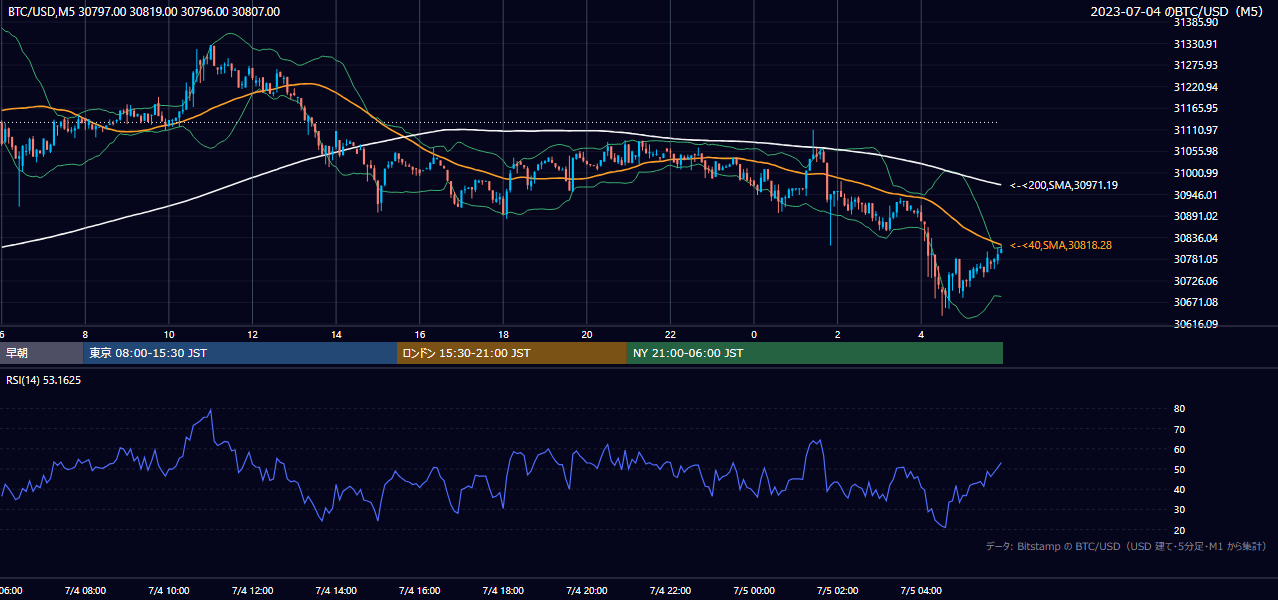Screen dimensions: 1278x600
Task: Click RSI axis level 40
Action: tap(1179, 490)
